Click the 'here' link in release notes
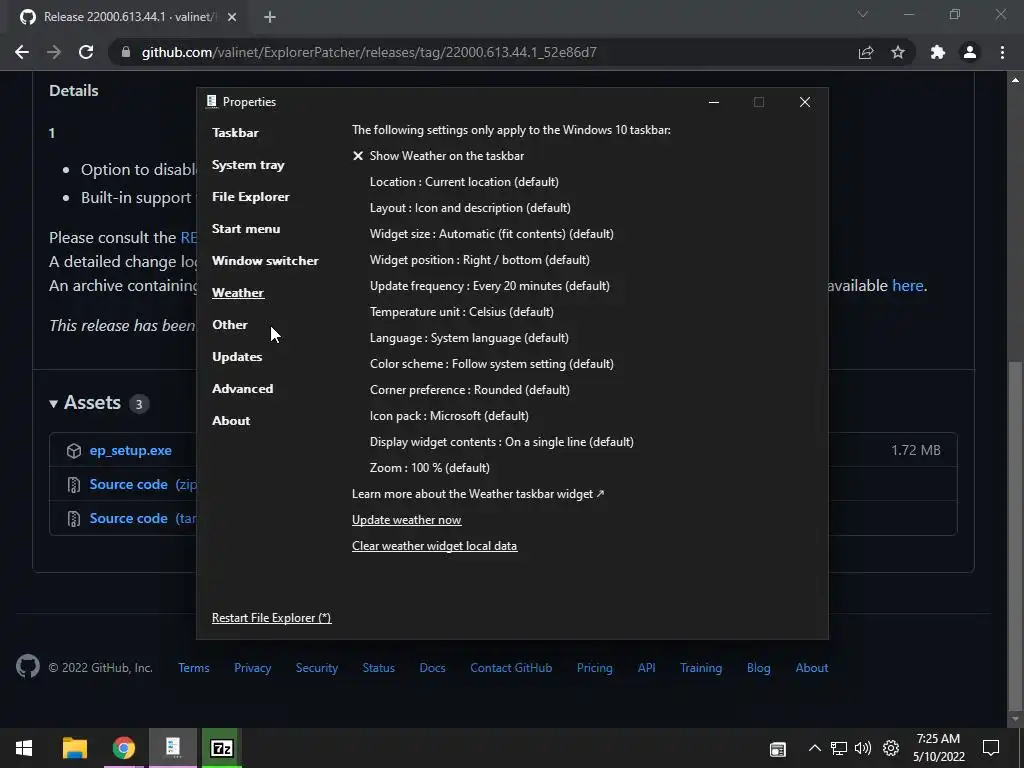 907,285
